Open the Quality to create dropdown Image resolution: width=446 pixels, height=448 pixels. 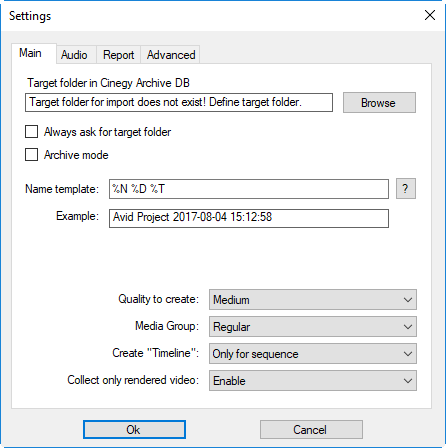point(313,300)
